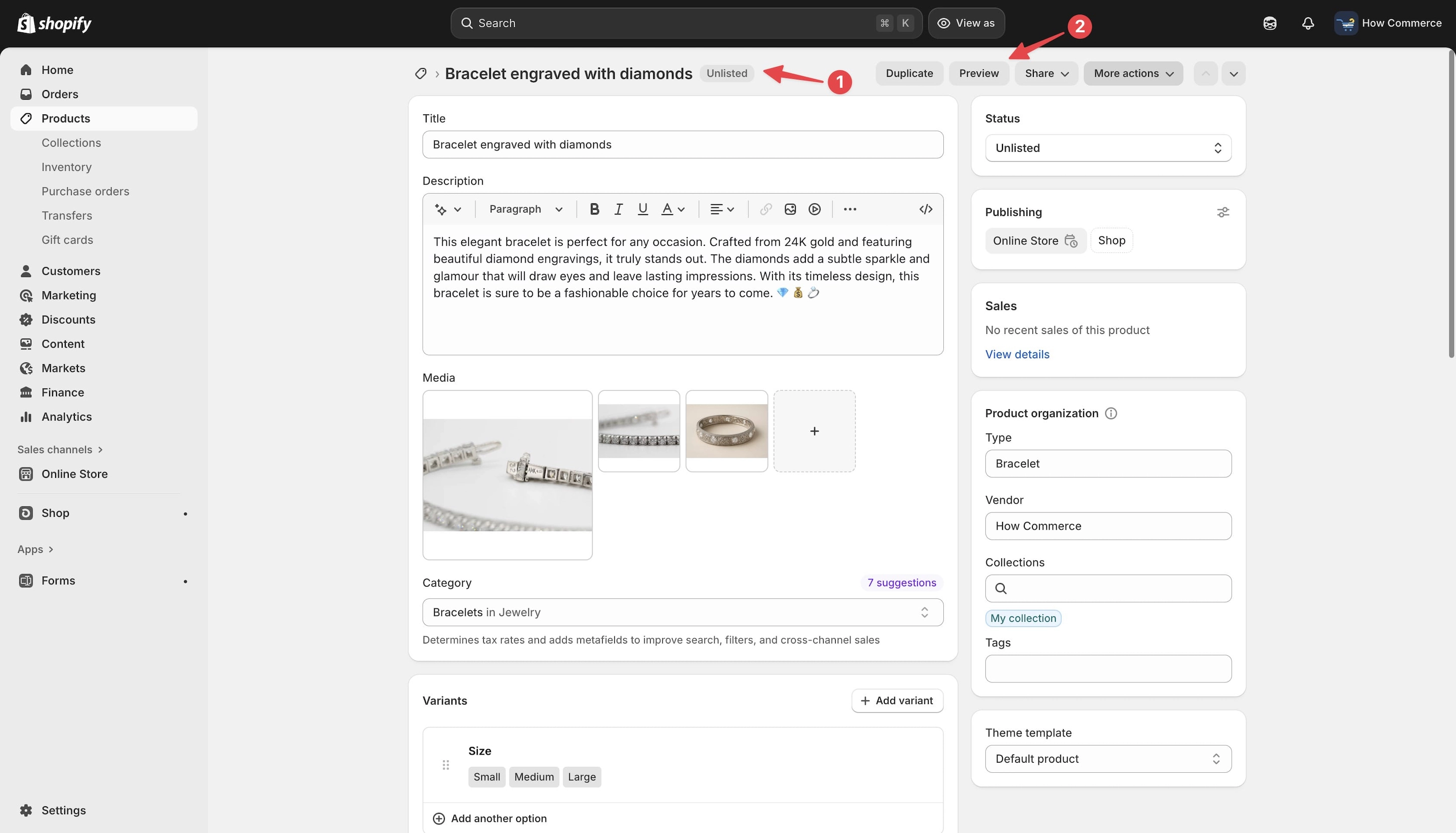The height and width of the screenshot is (833, 1456).
Task: Open the more formatting options ellipsis
Action: click(x=850, y=209)
